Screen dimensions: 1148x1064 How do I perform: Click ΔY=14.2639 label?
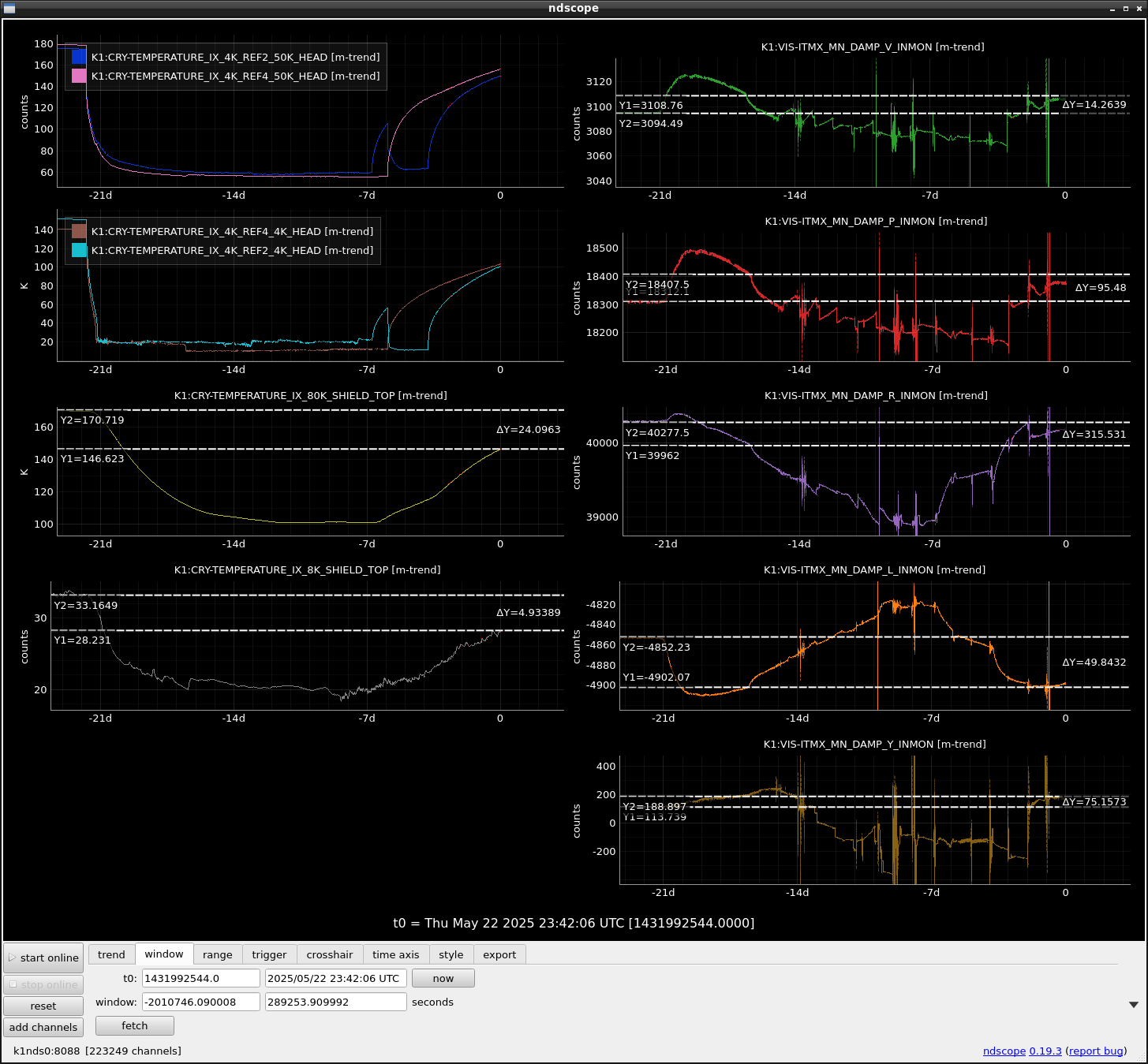pos(1094,104)
